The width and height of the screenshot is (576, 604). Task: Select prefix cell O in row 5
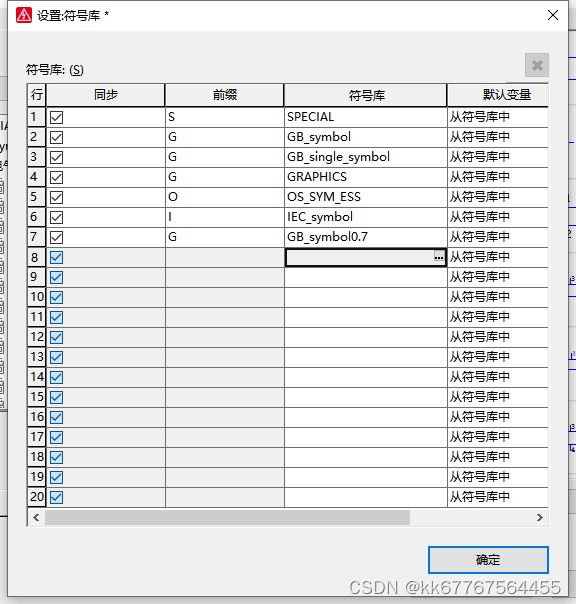click(225, 197)
